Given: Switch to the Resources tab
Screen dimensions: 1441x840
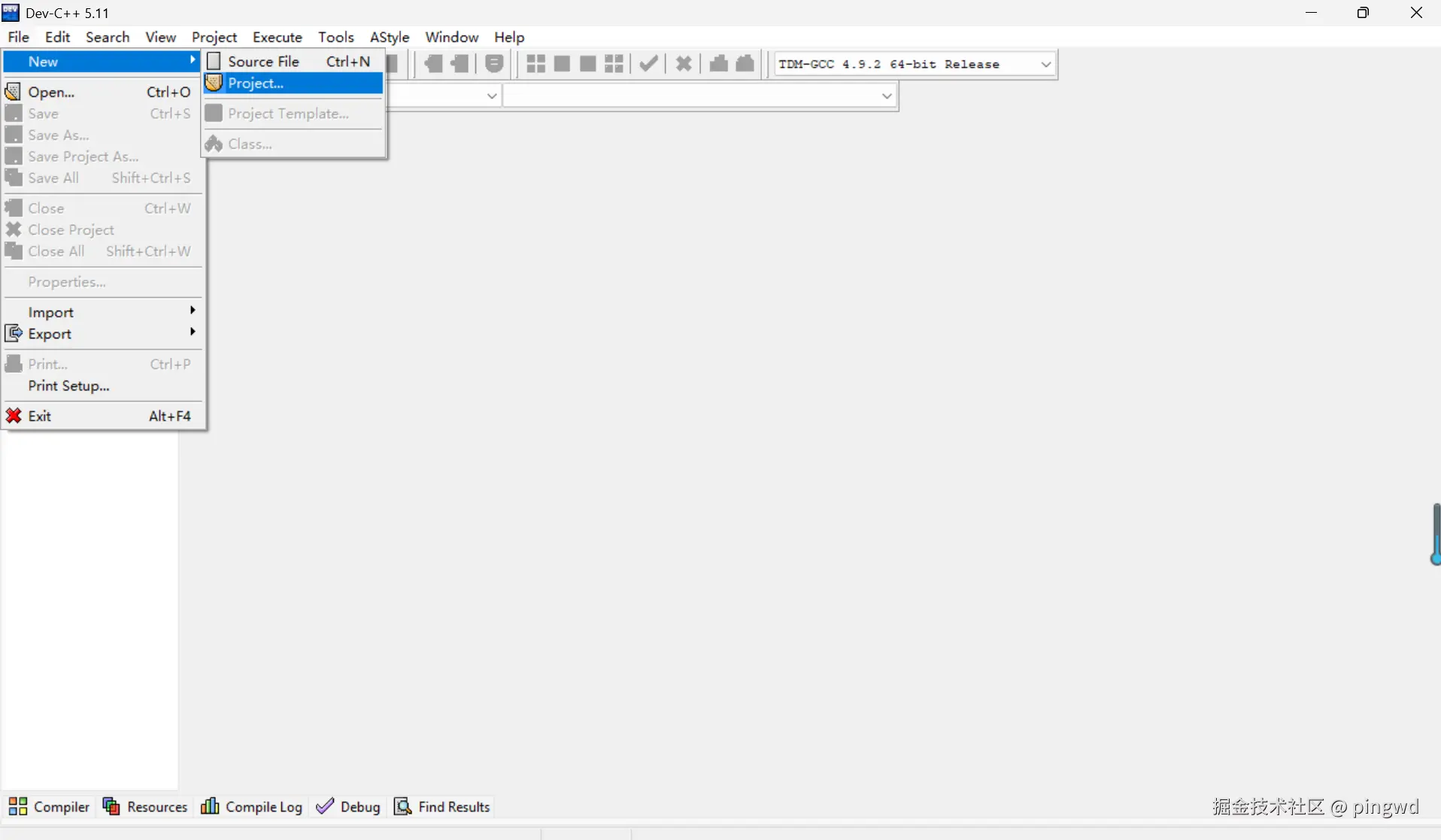Looking at the screenshot, I should pyautogui.click(x=145, y=807).
